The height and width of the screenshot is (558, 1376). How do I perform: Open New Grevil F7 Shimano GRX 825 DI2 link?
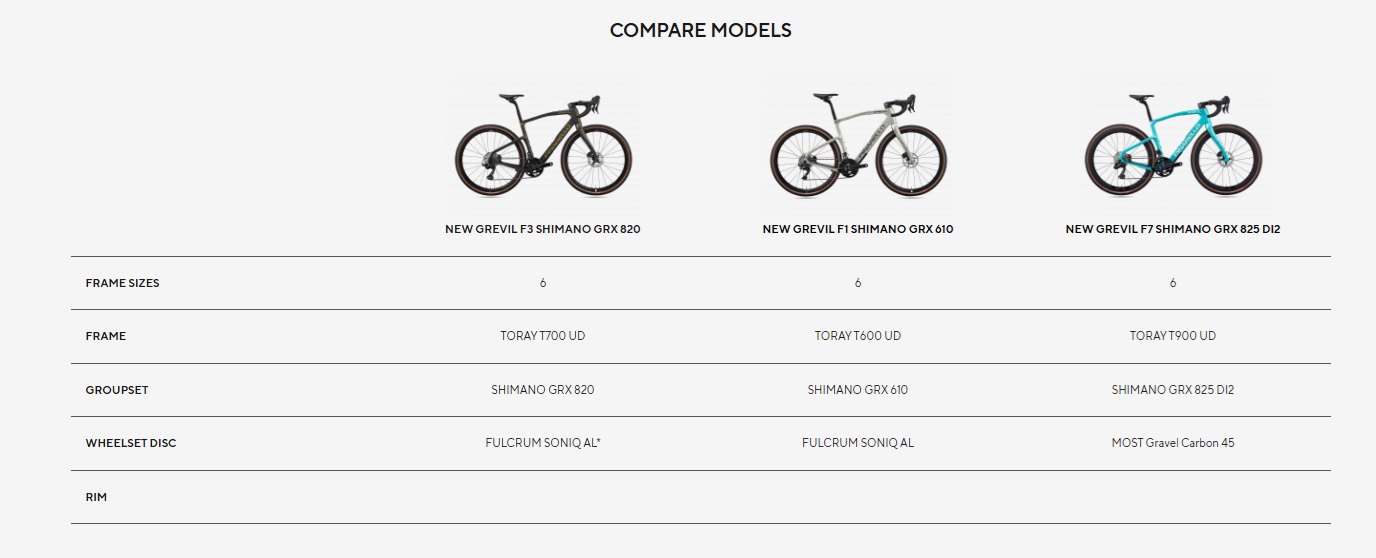(1173, 229)
